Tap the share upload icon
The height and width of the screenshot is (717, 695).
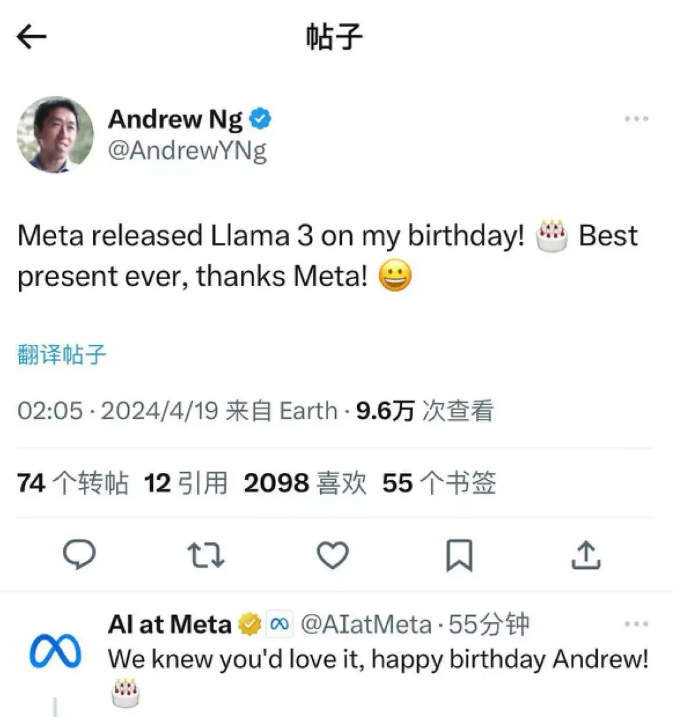(x=586, y=555)
